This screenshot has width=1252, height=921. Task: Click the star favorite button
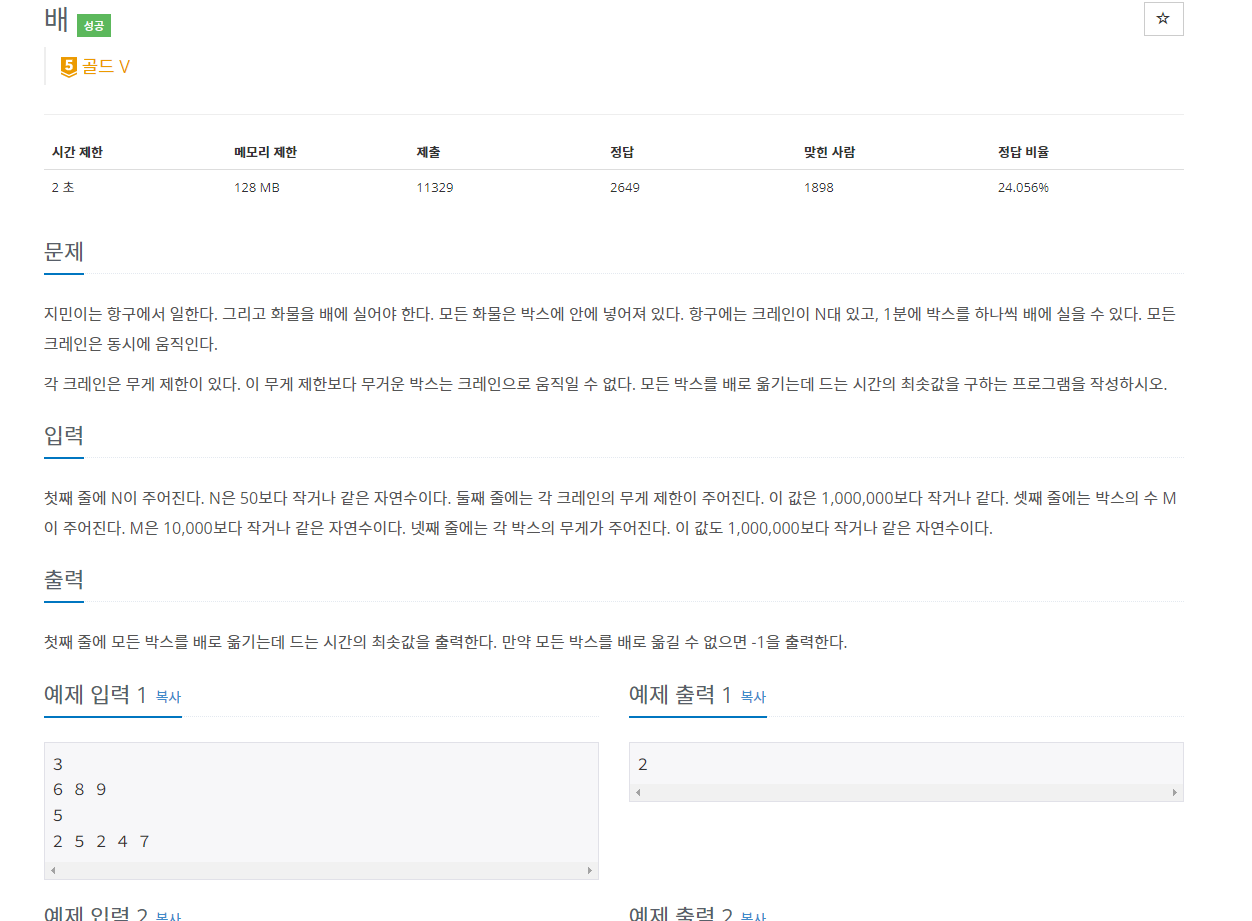(x=1163, y=19)
